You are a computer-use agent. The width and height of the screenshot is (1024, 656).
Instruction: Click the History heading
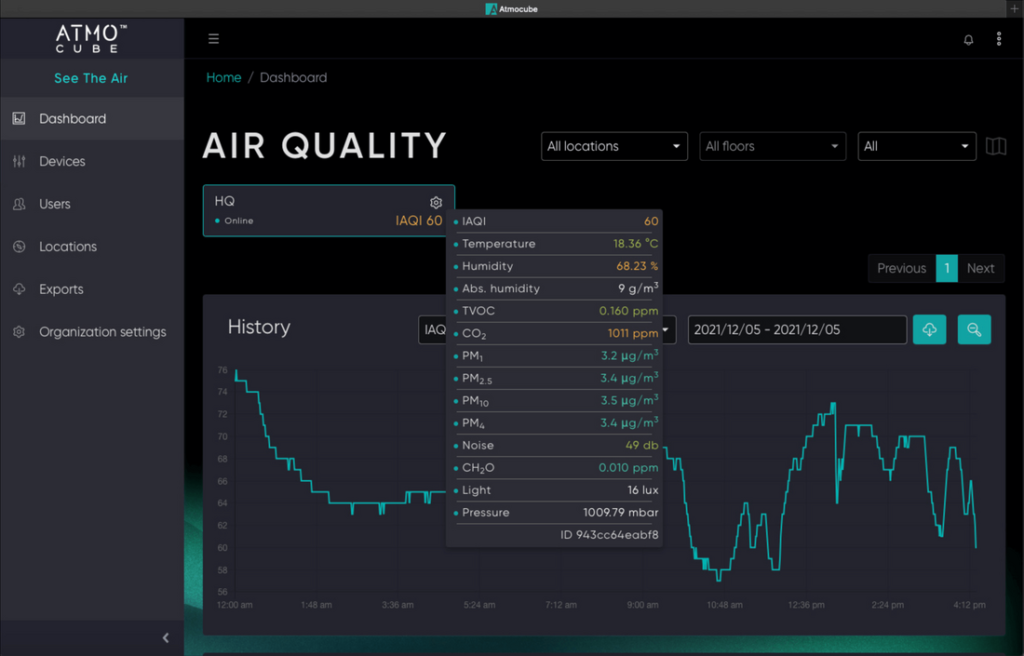pos(259,327)
